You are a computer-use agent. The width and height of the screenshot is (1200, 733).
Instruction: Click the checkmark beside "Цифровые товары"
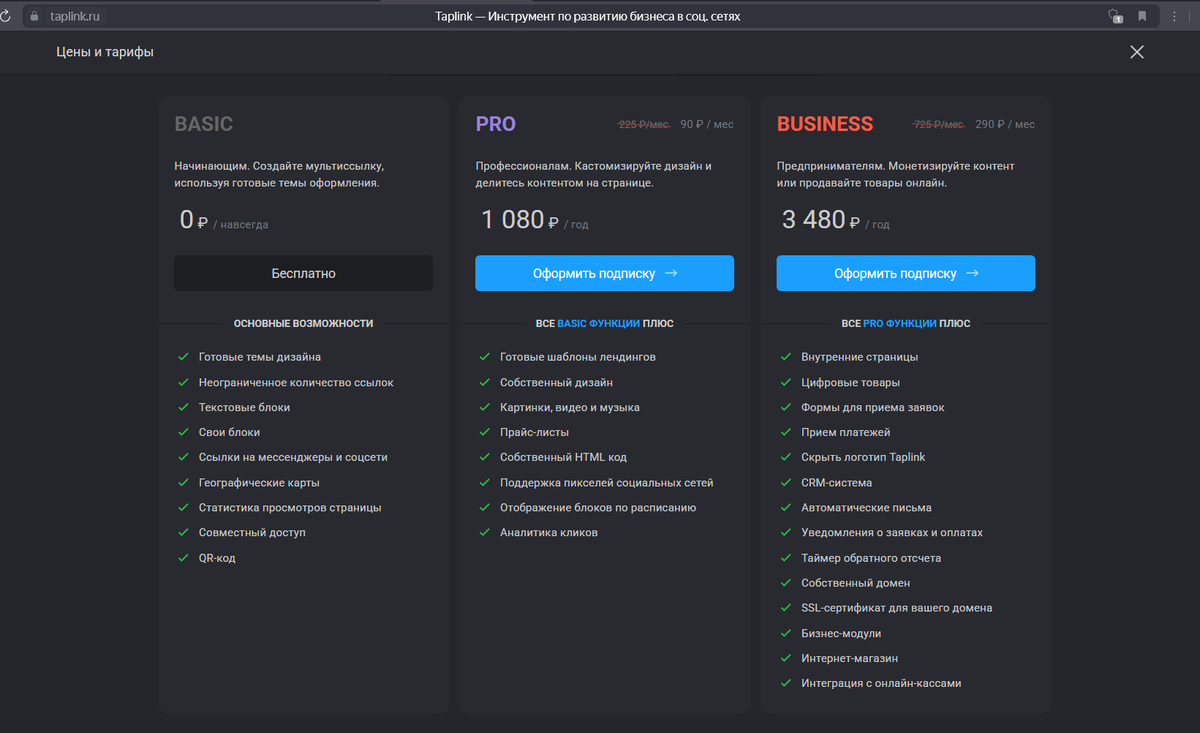[785, 381]
